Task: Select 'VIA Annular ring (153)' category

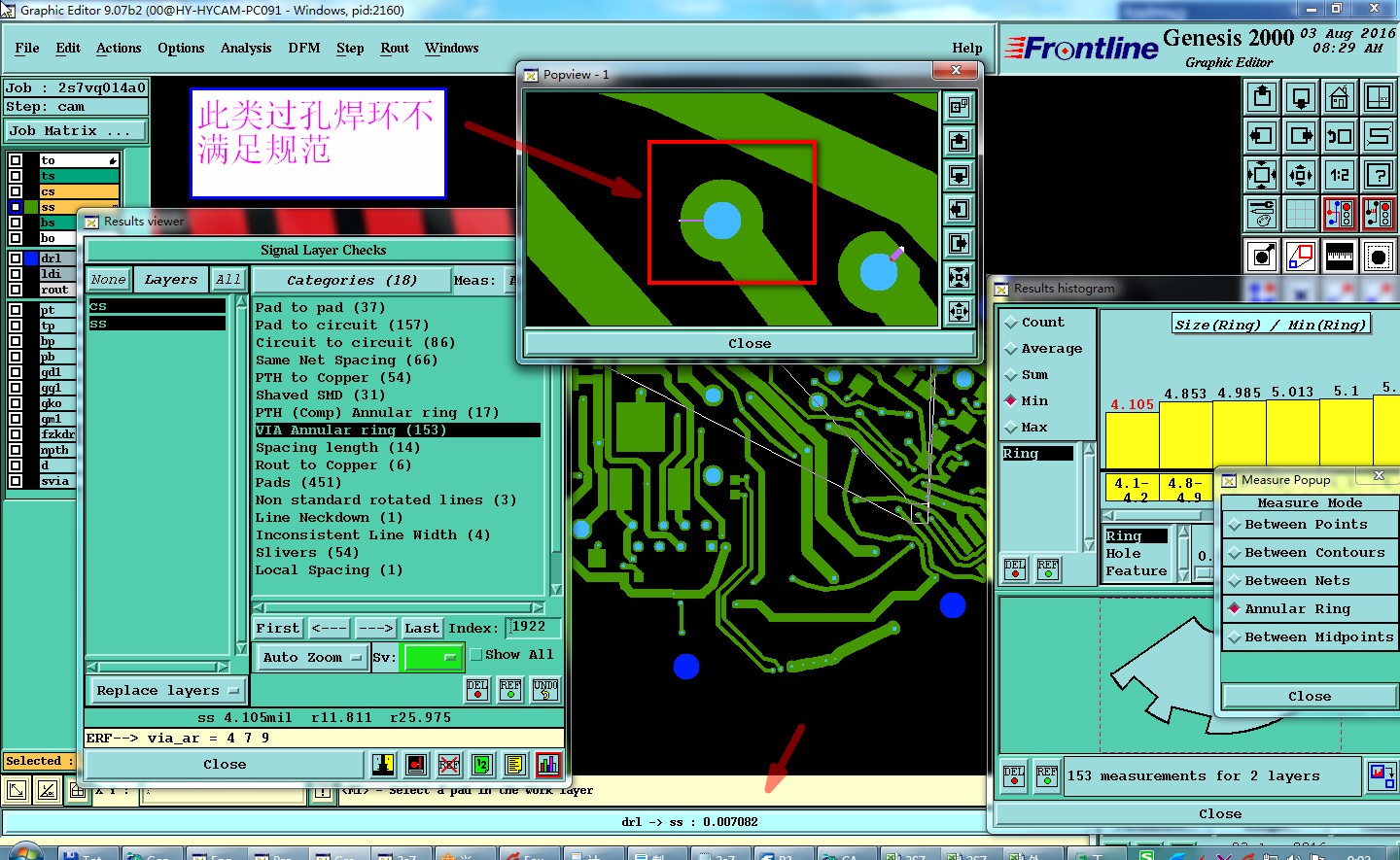Action: tap(398, 430)
